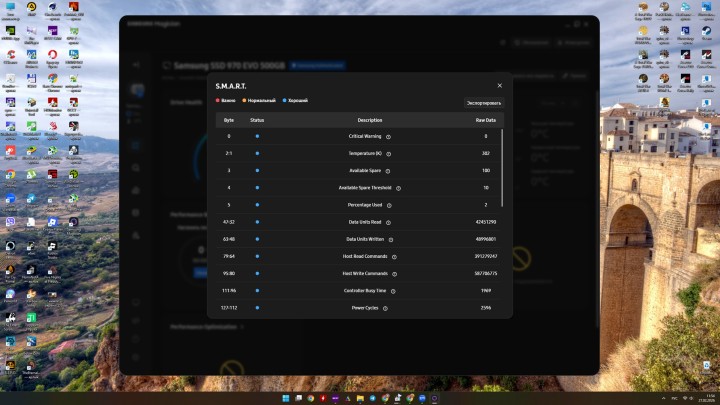Image resolution: width=720 pixels, height=405 pixels.
Task: Open Windows Start menu on taskbar
Action: pos(286,398)
